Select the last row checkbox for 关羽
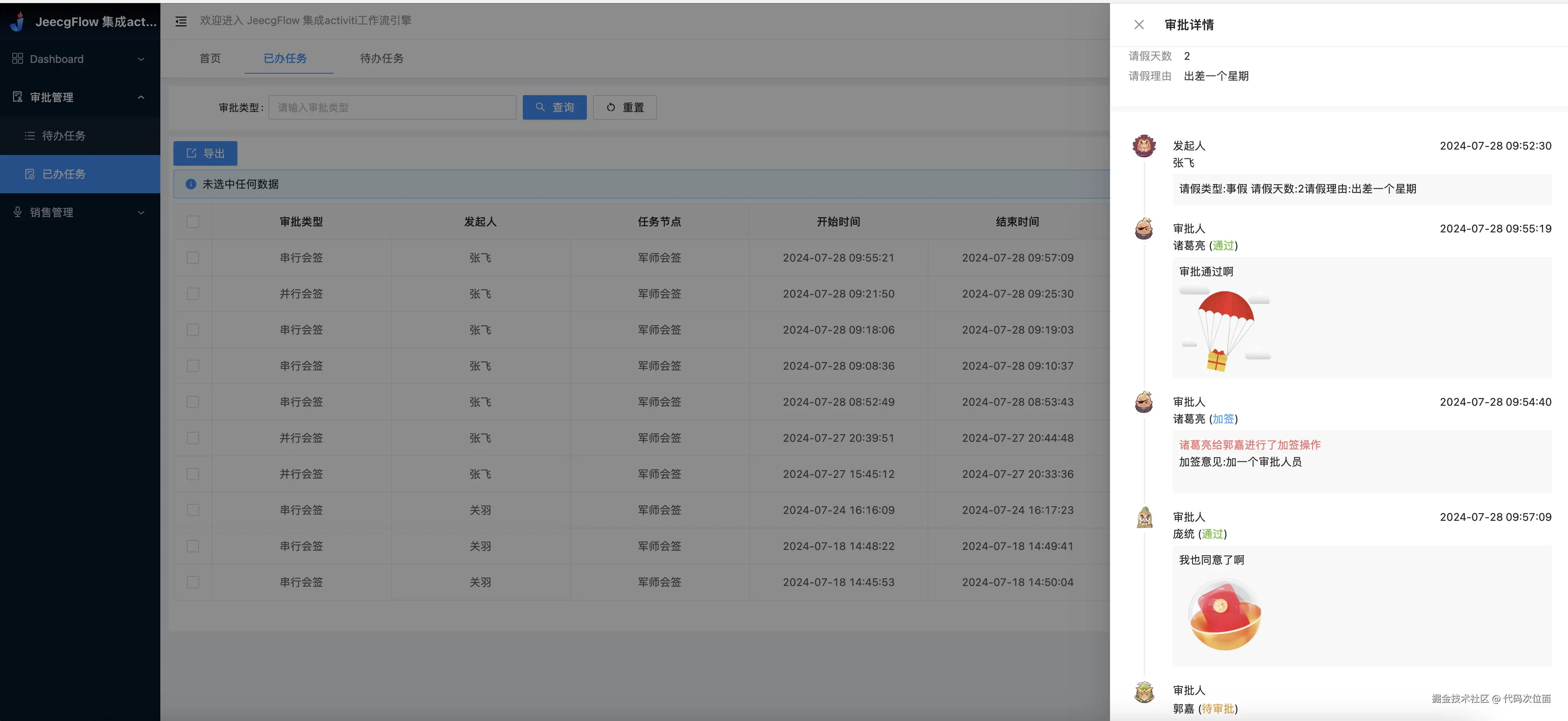The image size is (1568, 721). (193, 582)
